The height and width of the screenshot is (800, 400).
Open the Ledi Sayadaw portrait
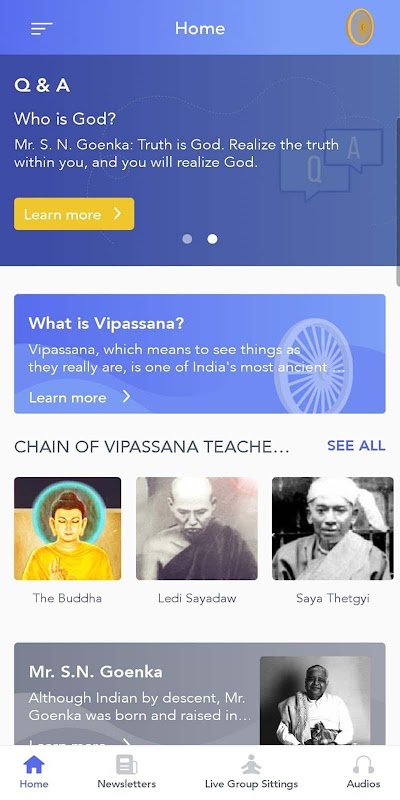click(196, 529)
